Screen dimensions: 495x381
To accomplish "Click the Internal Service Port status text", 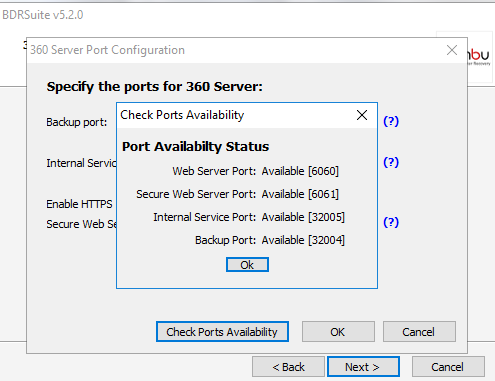I will 249,217.
